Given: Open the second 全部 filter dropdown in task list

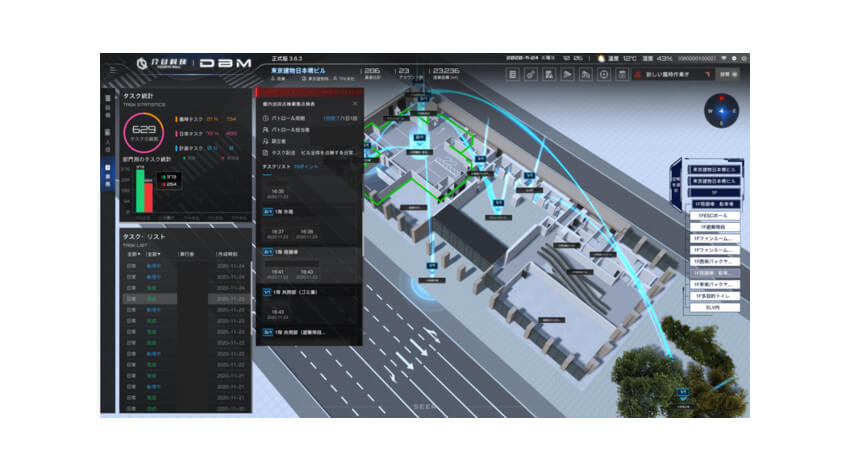Looking at the screenshot, I should point(153,254).
